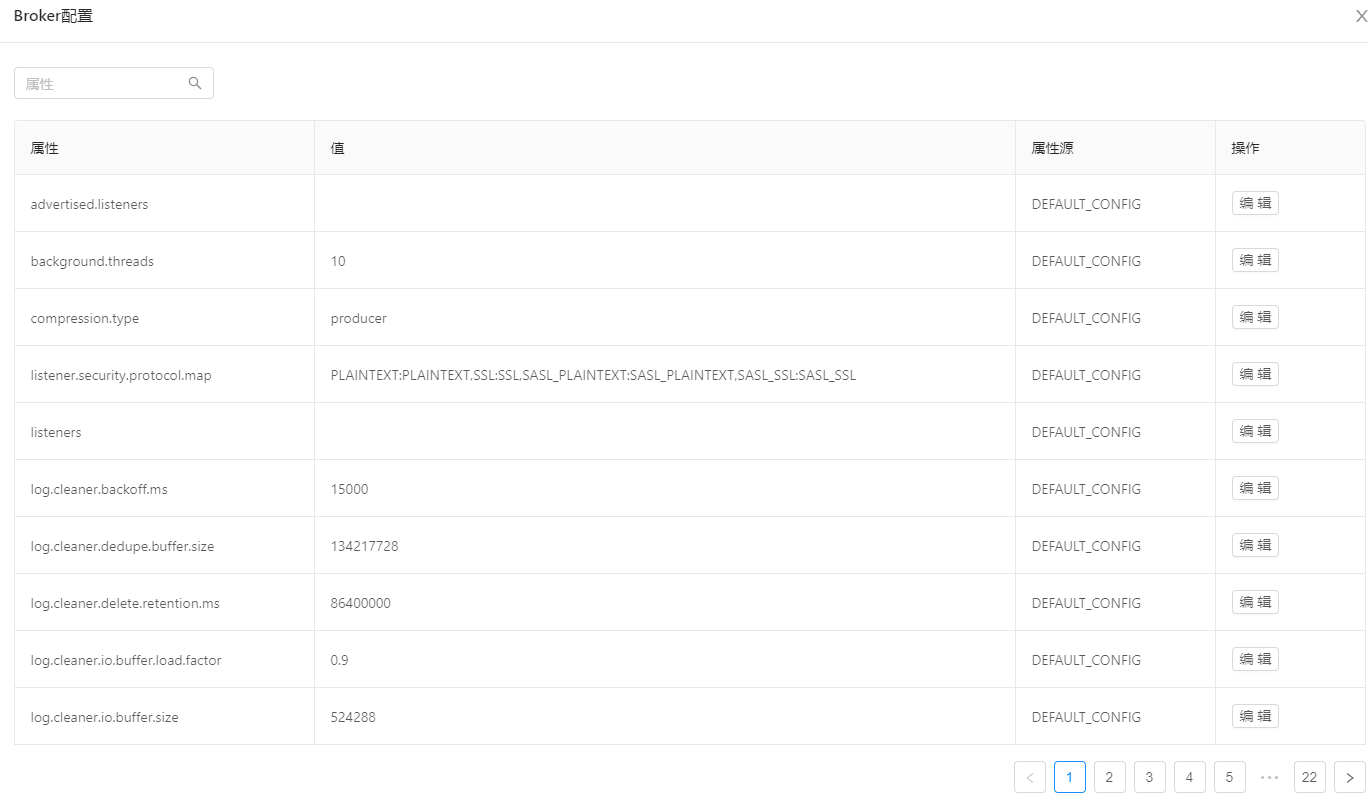Jump to last page 22
The image size is (1368, 805).
[x=1309, y=777]
